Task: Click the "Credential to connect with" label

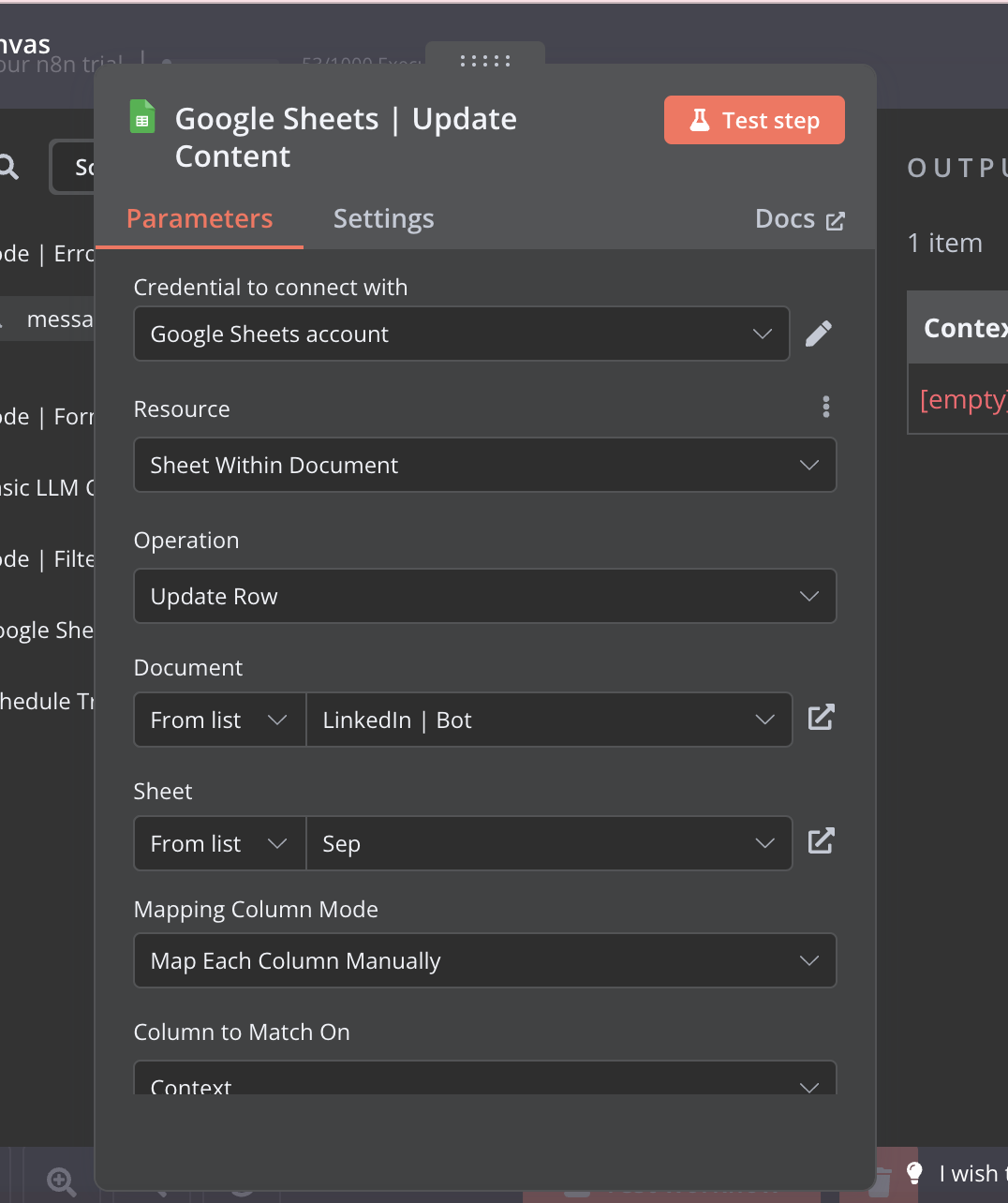Action: point(271,288)
